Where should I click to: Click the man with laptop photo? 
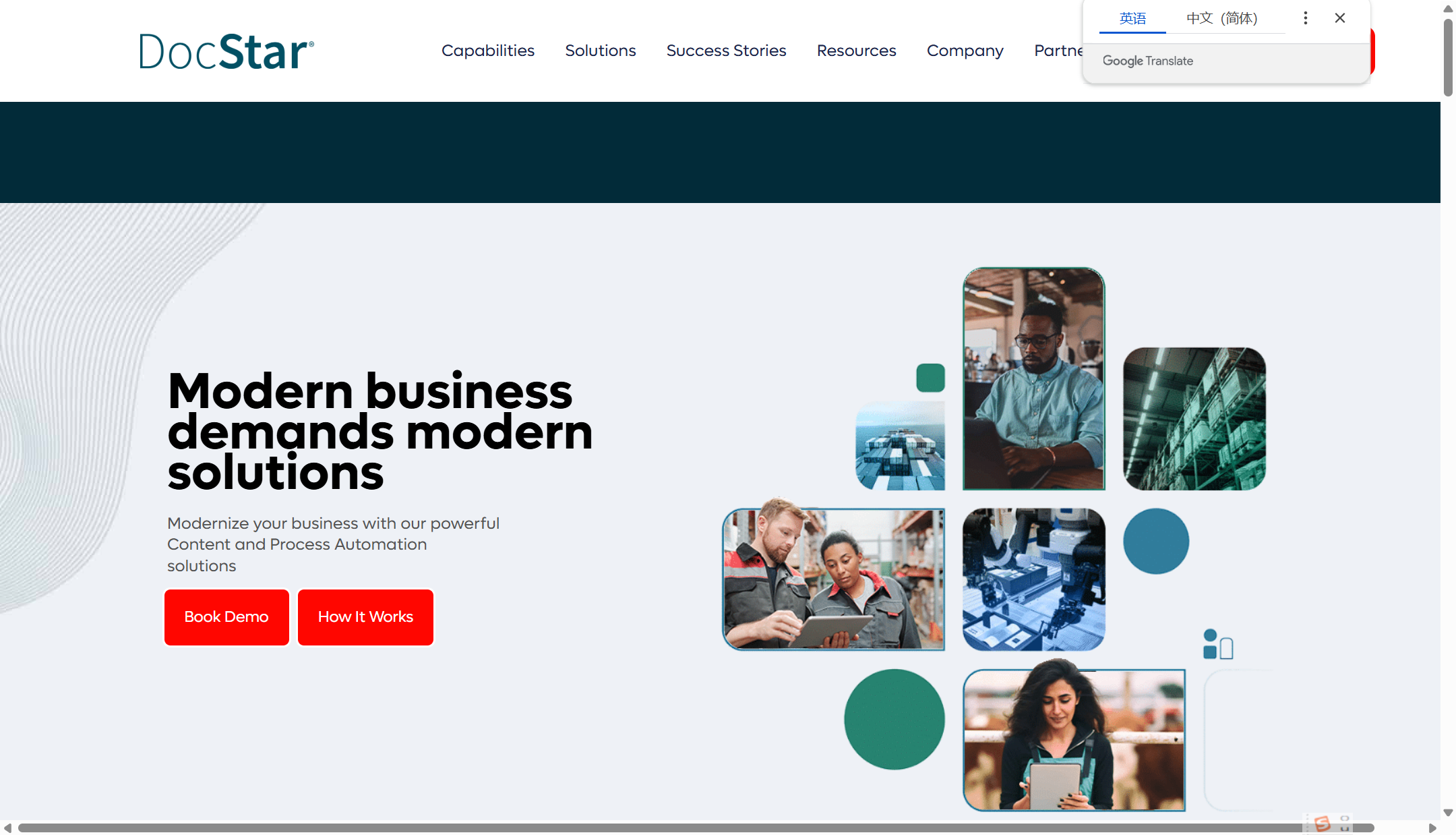click(1033, 378)
